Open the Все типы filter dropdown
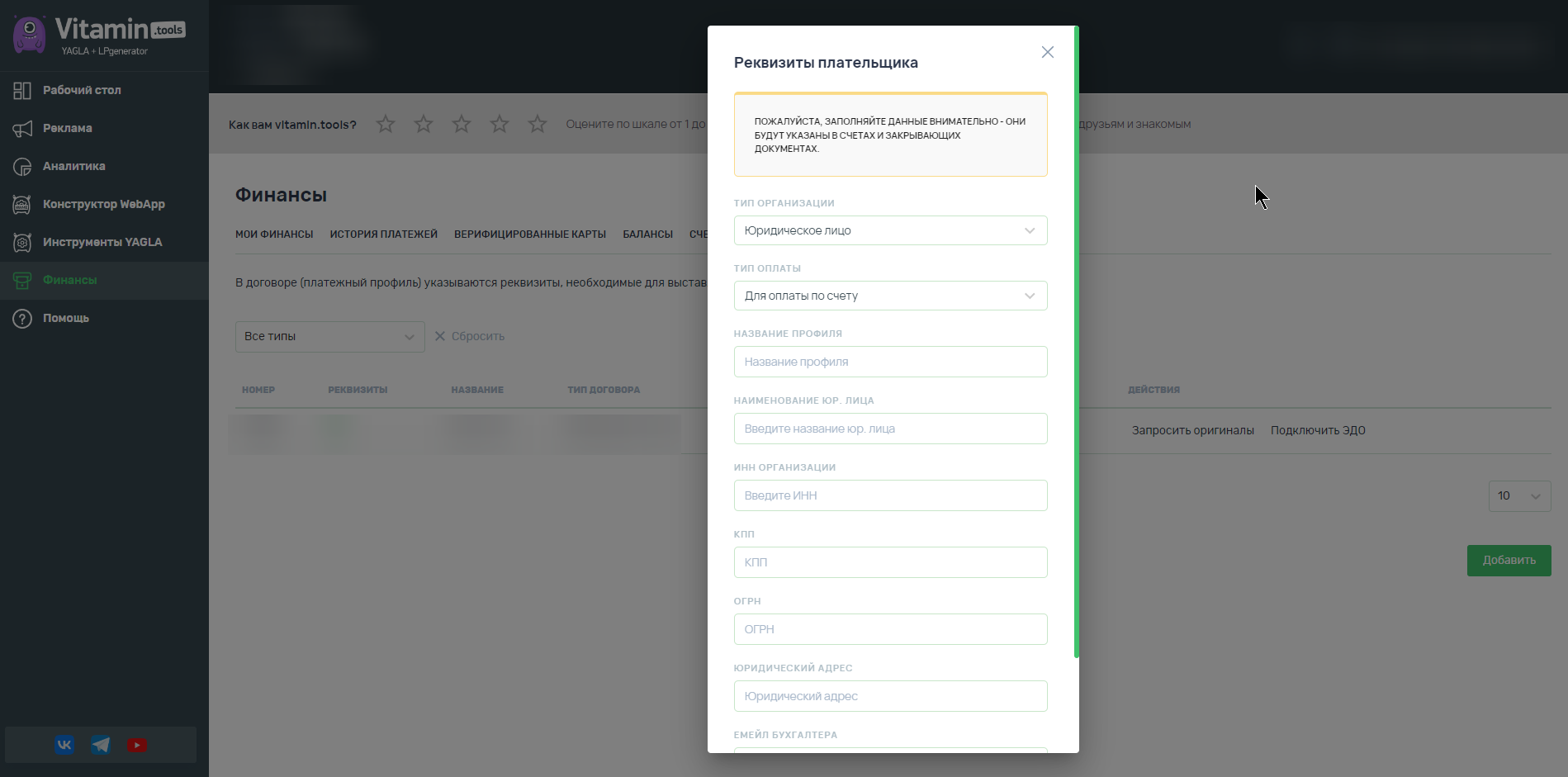 [x=329, y=337]
